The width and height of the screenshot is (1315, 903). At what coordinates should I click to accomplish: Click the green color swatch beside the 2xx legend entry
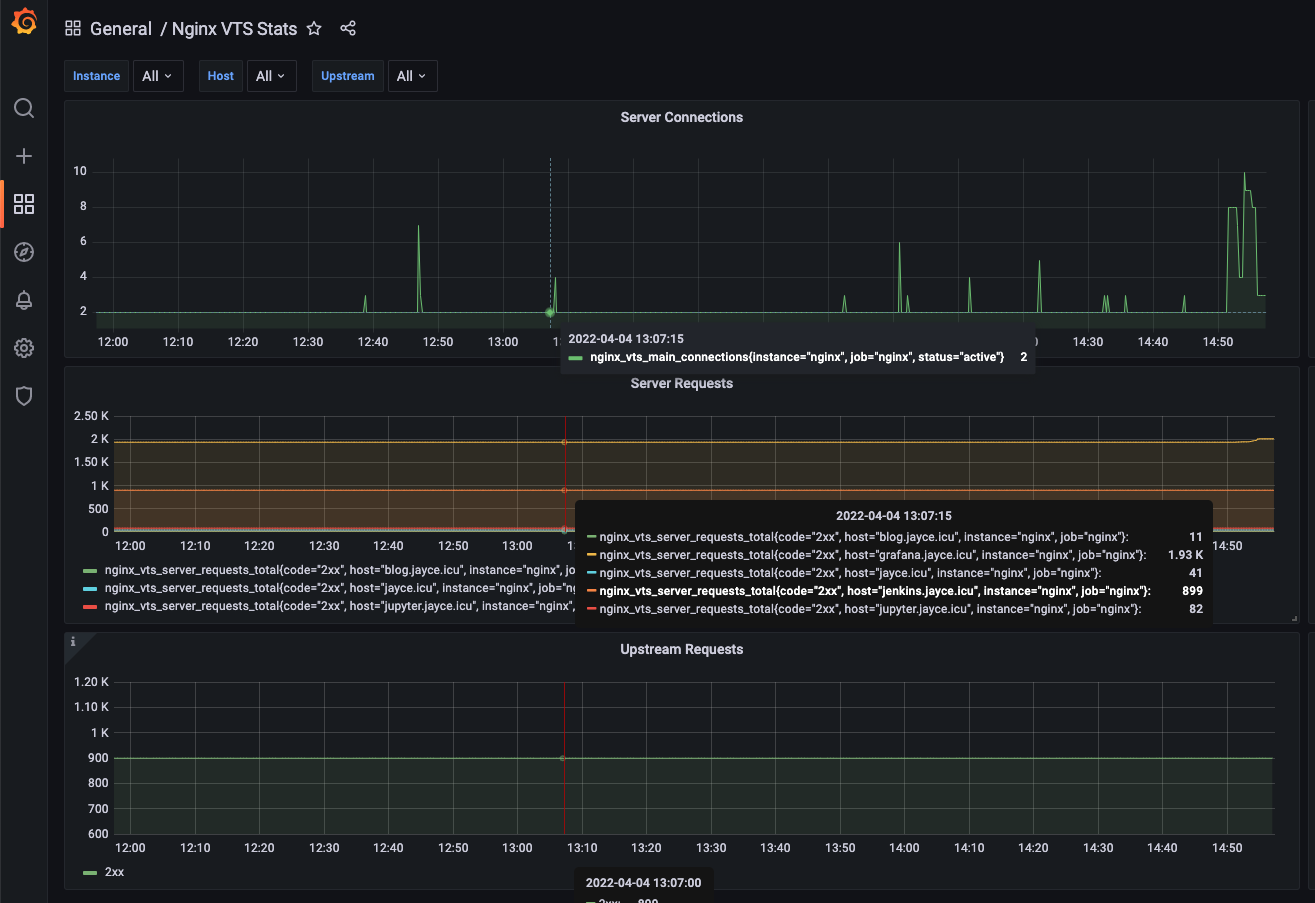(88, 871)
